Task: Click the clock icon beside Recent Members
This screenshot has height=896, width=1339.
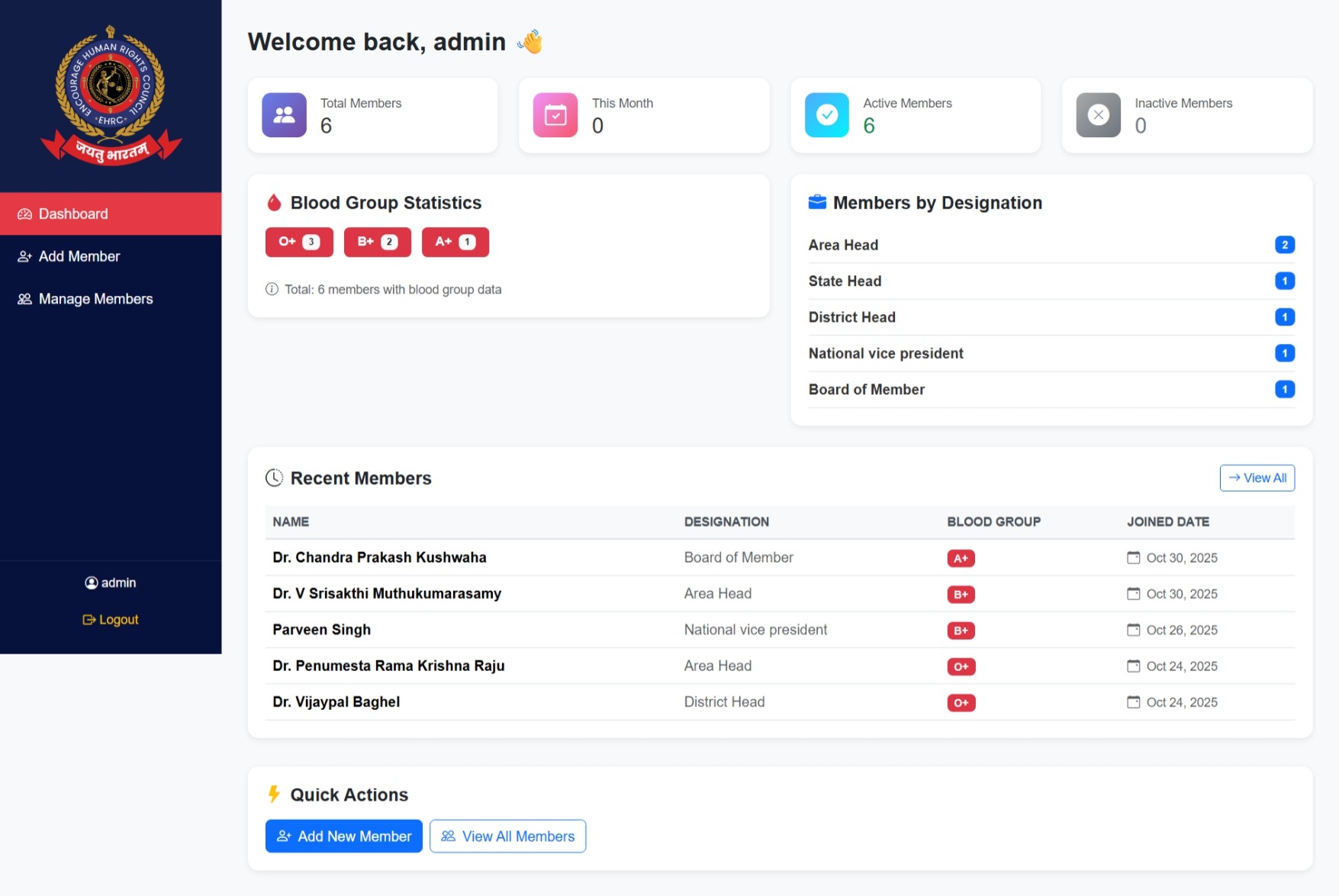Action: point(274,478)
